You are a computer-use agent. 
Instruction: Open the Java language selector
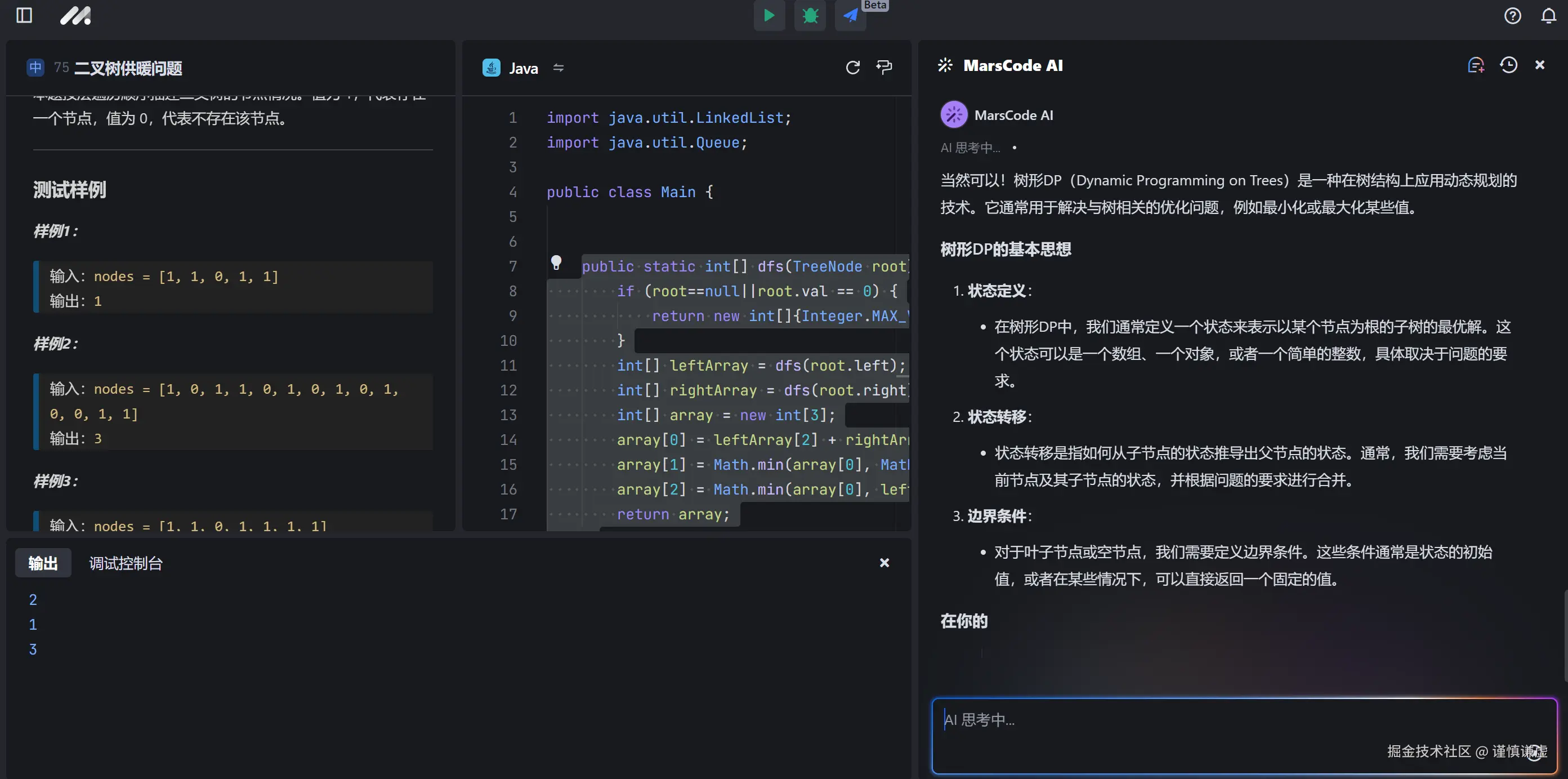click(522, 68)
